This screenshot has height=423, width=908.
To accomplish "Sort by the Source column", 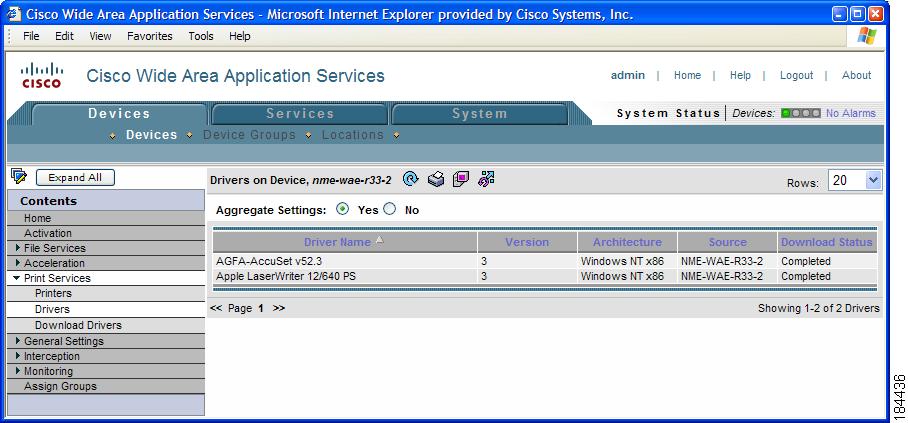I will pos(727,242).
